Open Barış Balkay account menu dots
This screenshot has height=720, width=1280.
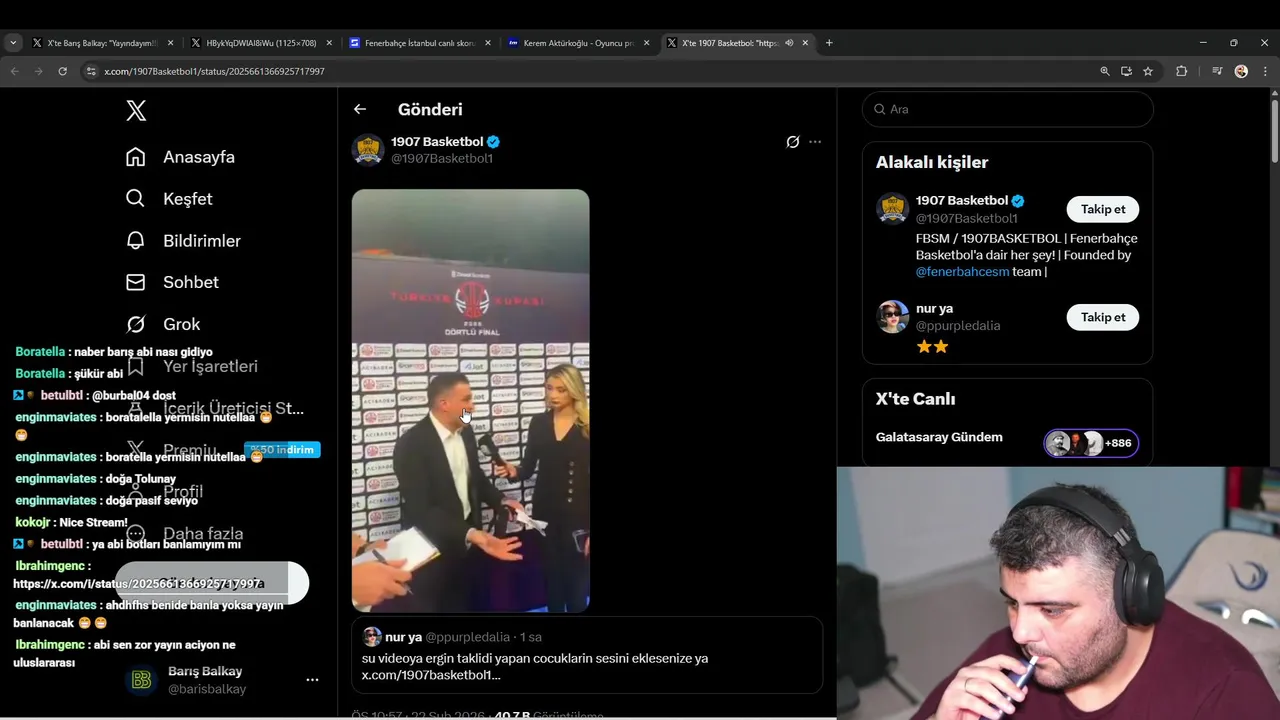tap(312, 680)
